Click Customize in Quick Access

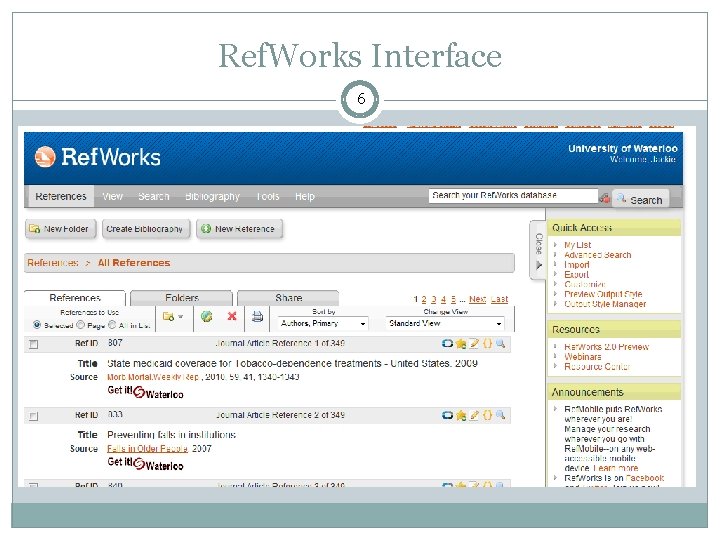pyautogui.click(x=585, y=284)
